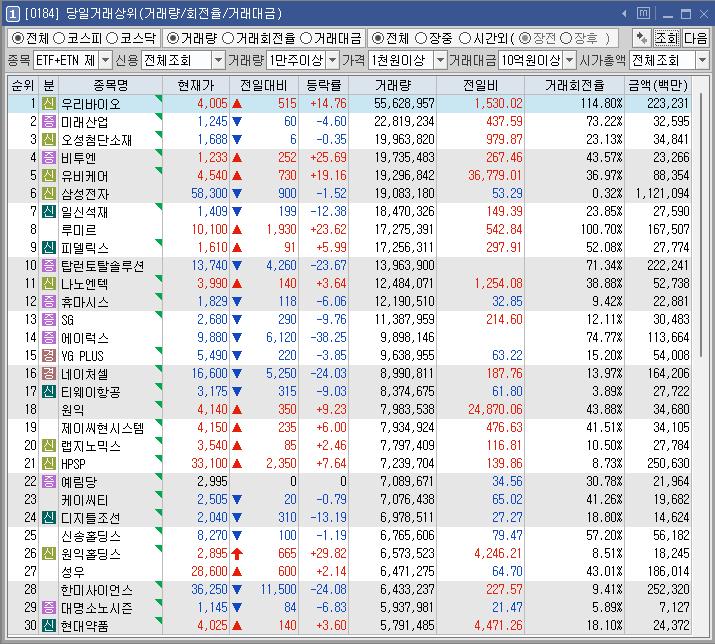The image size is (715, 644).
Task: Click the dark 신 badge icon for 일신석재
Action: click(x=49, y=211)
